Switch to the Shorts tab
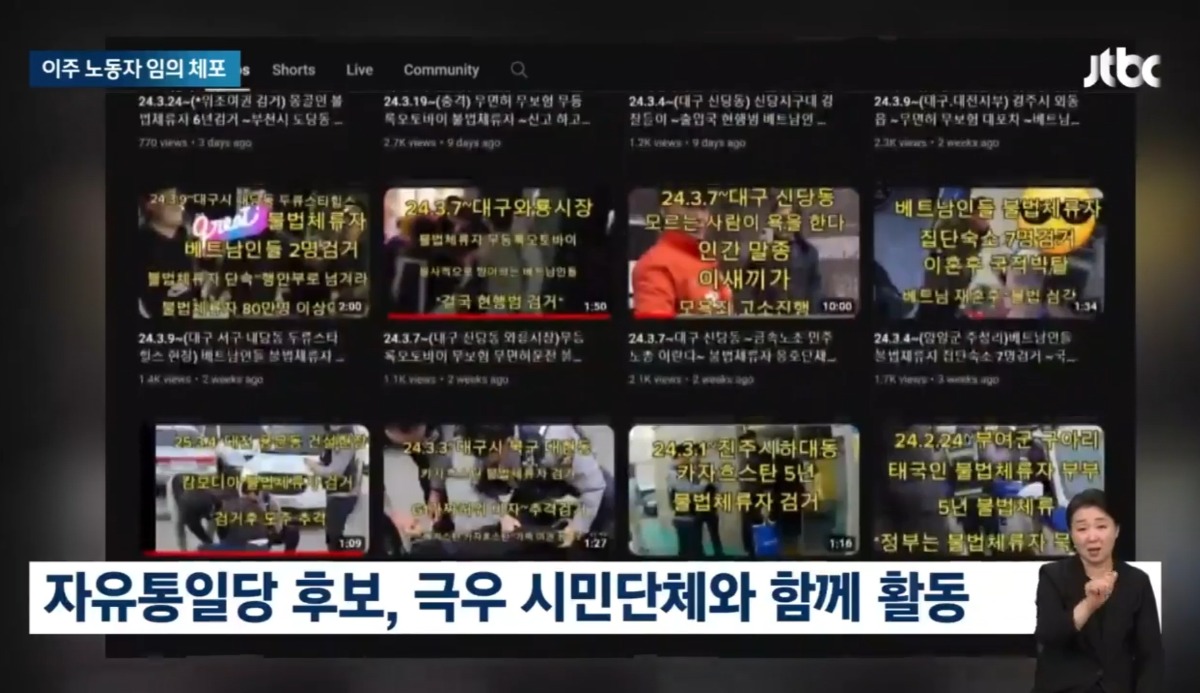The height and width of the screenshot is (693, 1200). tap(293, 70)
